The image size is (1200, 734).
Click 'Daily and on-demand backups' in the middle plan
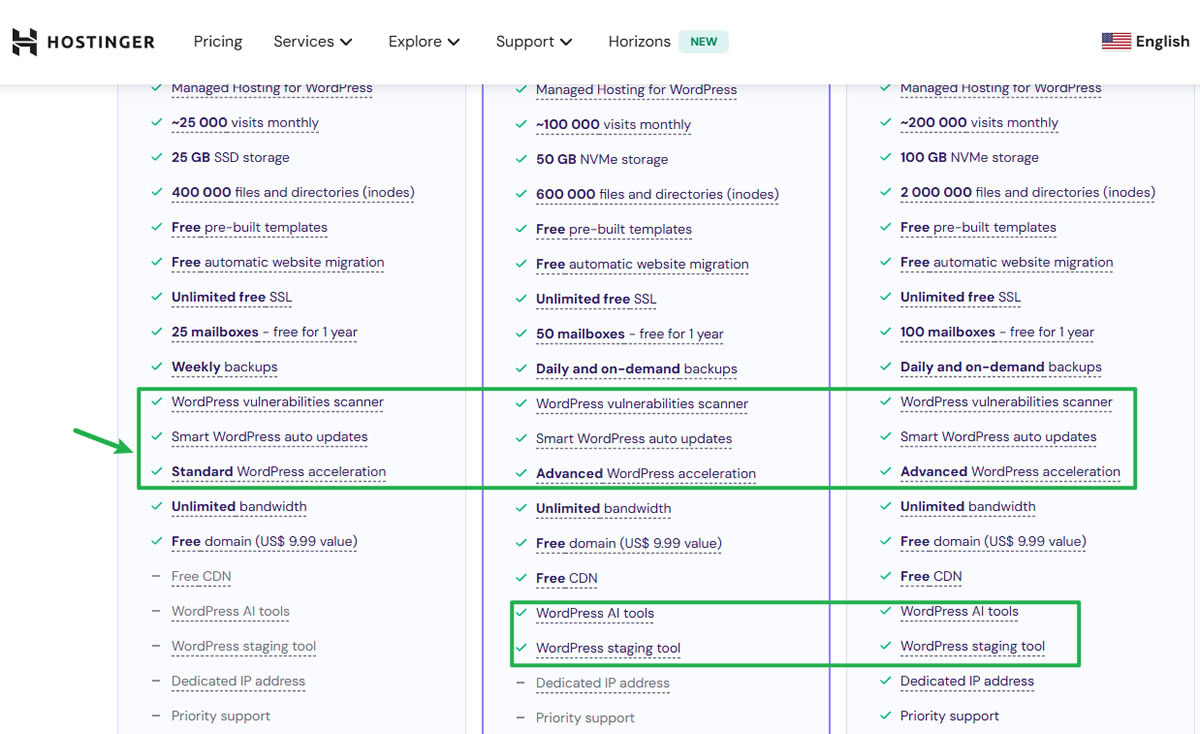pos(636,370)
